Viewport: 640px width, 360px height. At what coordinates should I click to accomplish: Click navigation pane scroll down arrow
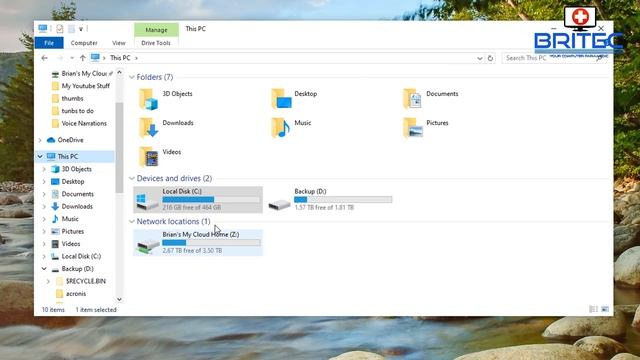tap(119, 299)
